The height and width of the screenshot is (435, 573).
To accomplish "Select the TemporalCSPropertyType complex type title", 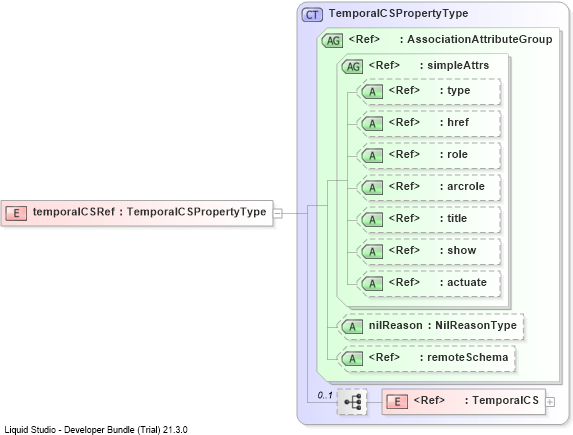I will tap(398, 13).
